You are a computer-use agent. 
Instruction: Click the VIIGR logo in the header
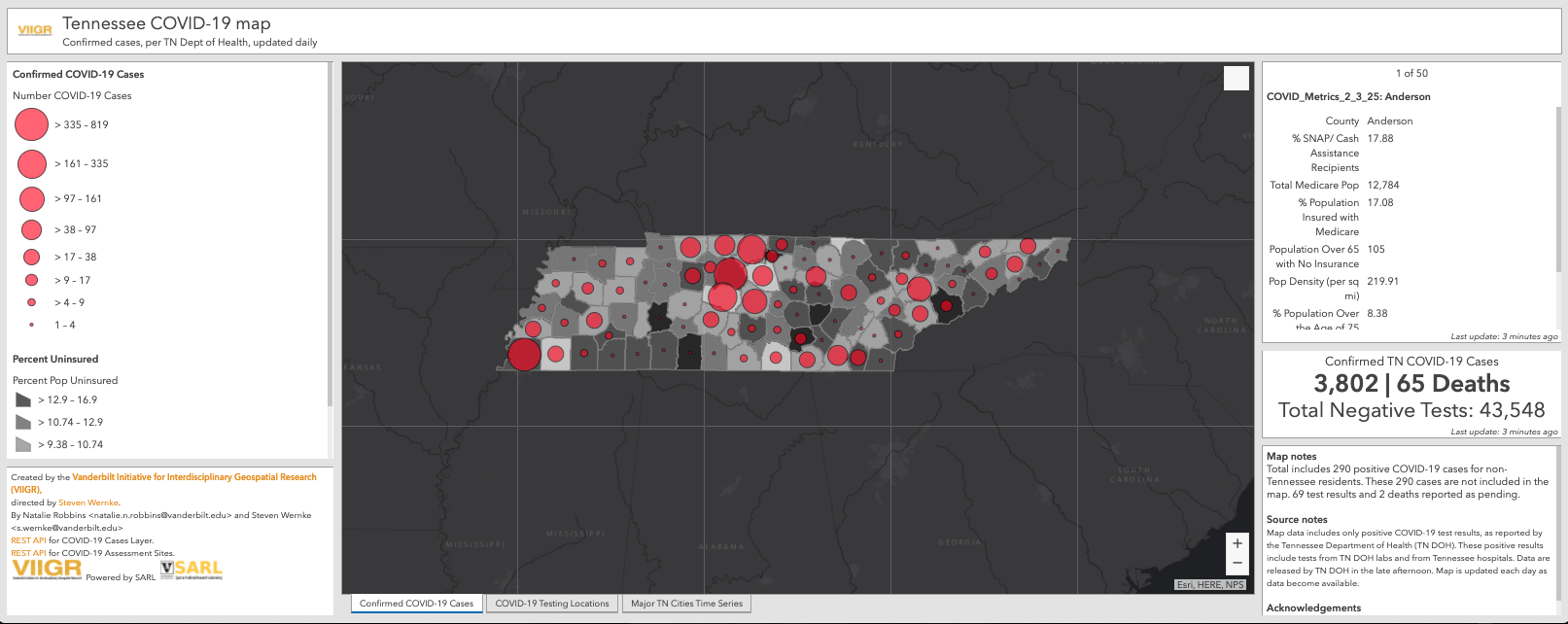coord(35,30)
